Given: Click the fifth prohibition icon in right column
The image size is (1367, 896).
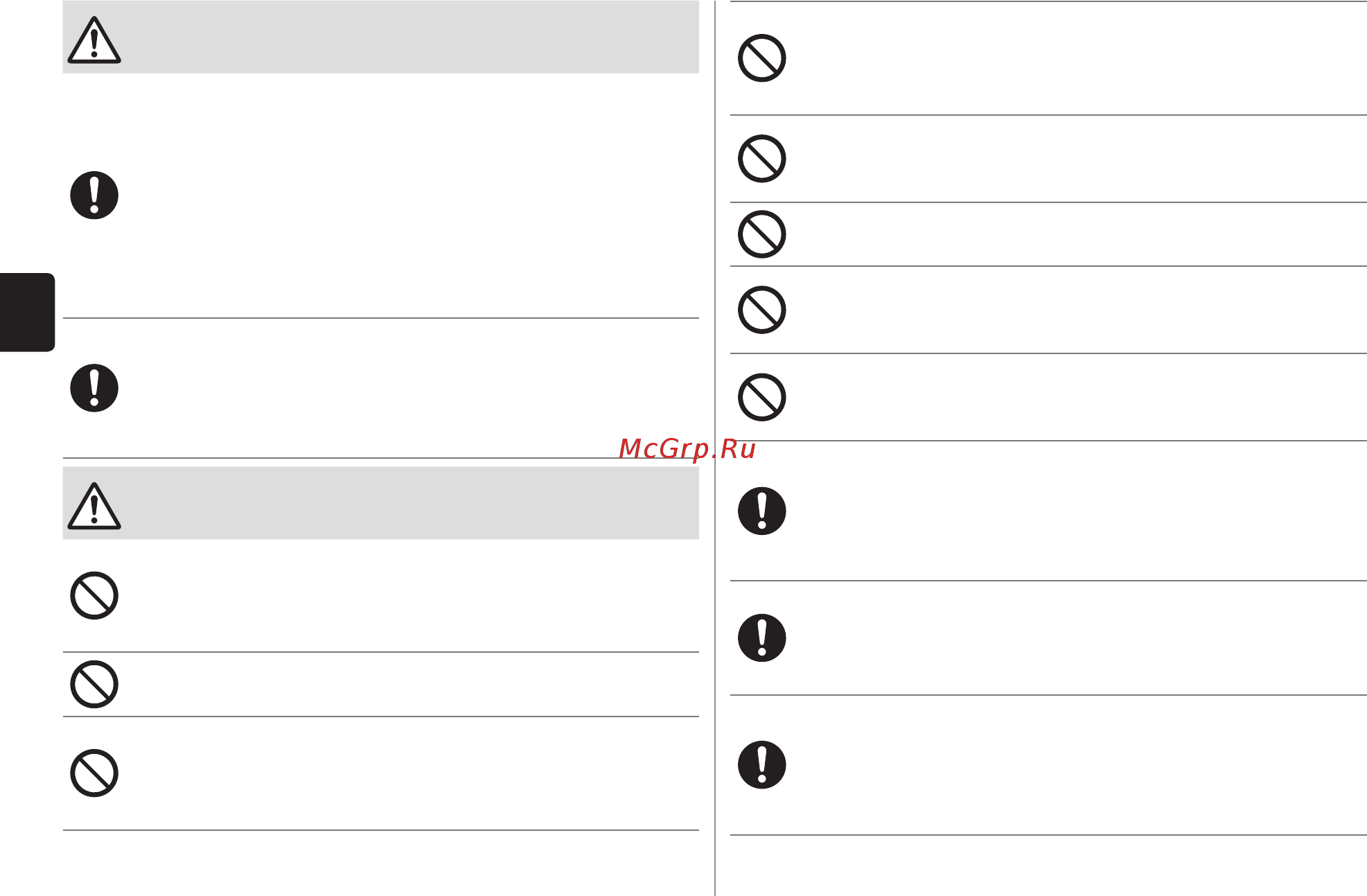Looking at the screenshot, I should pyautogui.click(x=762, y=398).
